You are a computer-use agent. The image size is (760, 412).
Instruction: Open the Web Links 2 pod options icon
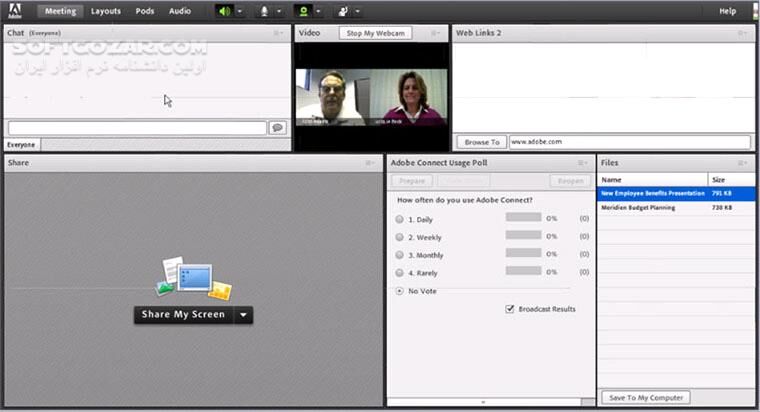click(742, 33)
